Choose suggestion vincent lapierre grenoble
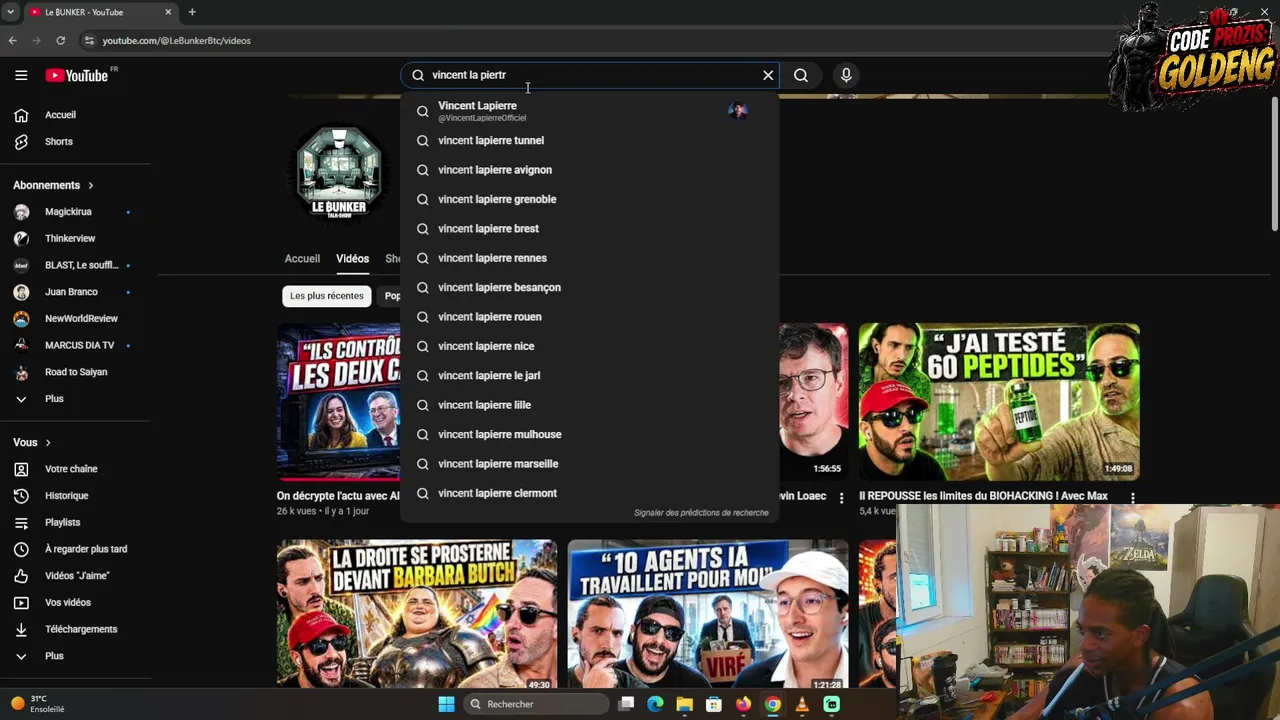 pyautogui.click(x=590, y=199)
